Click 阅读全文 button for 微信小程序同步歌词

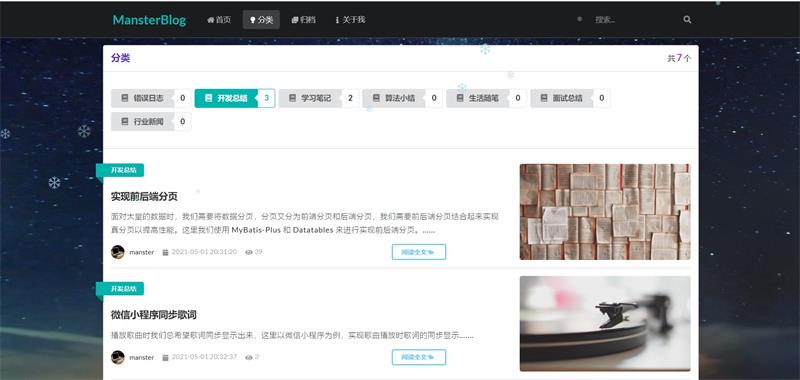pyautogui.click(x=419, y=357)
